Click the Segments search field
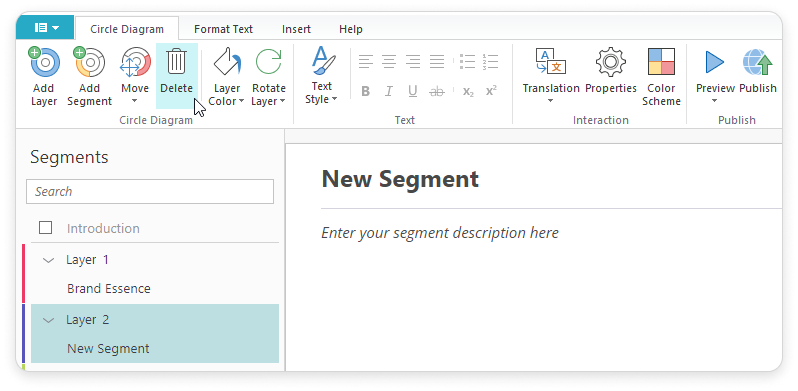Viewport: 798px width, 391px height. (x=150, y=191)
